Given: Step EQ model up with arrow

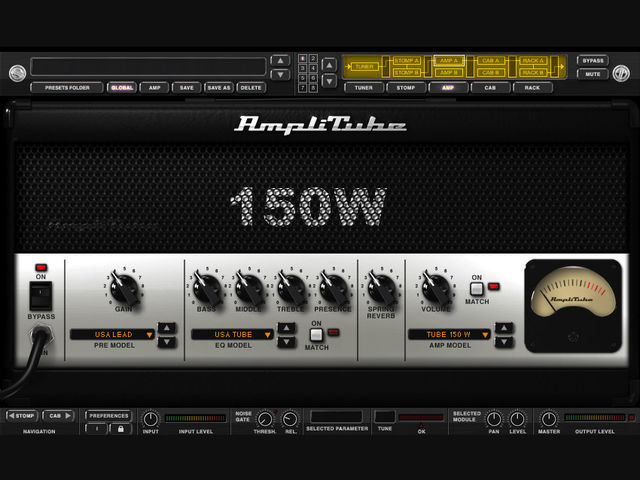Looking at the screenshot, I should click(x=287, y=328).
